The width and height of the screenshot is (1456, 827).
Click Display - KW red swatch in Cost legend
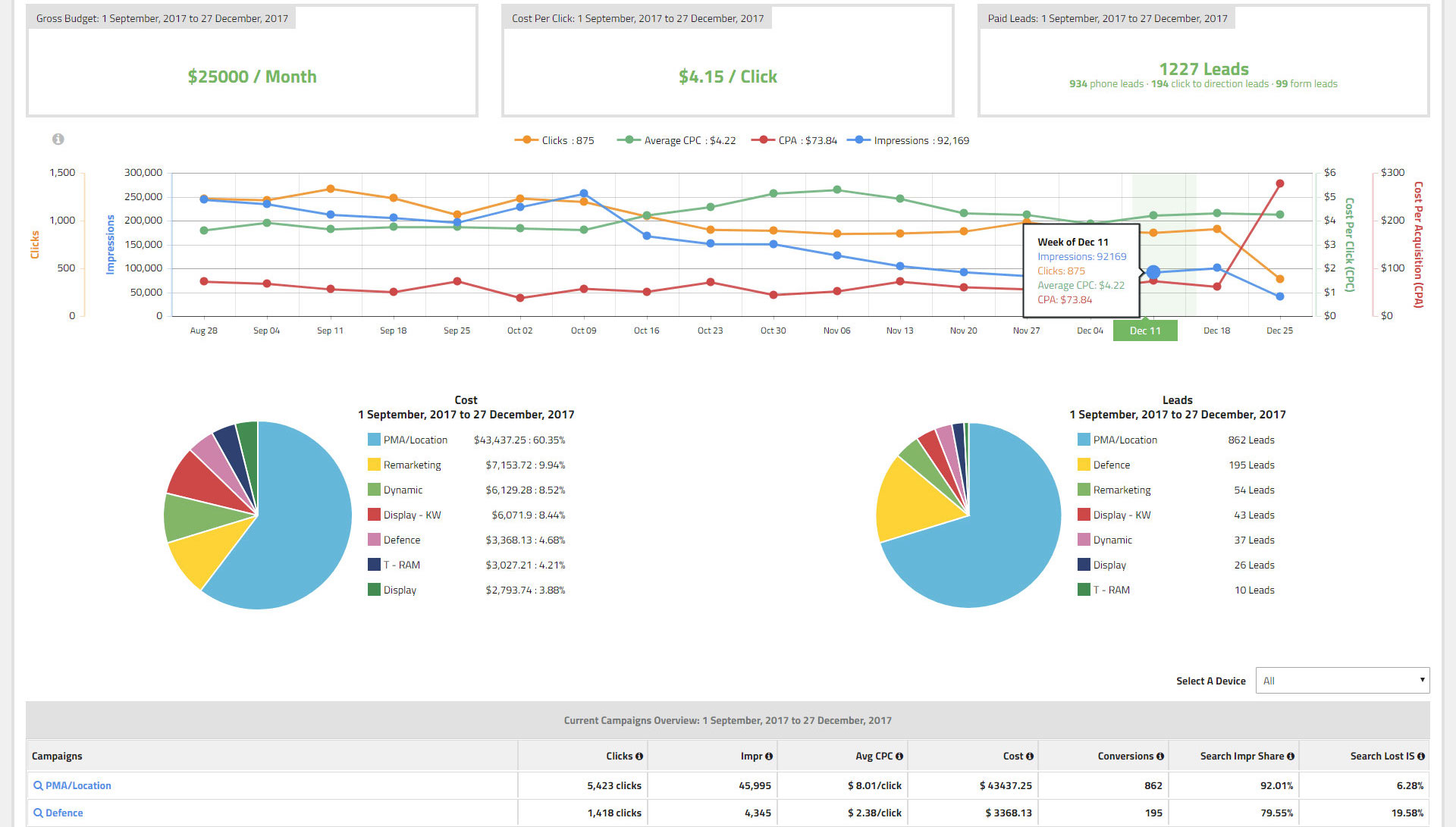coord(374,515)
